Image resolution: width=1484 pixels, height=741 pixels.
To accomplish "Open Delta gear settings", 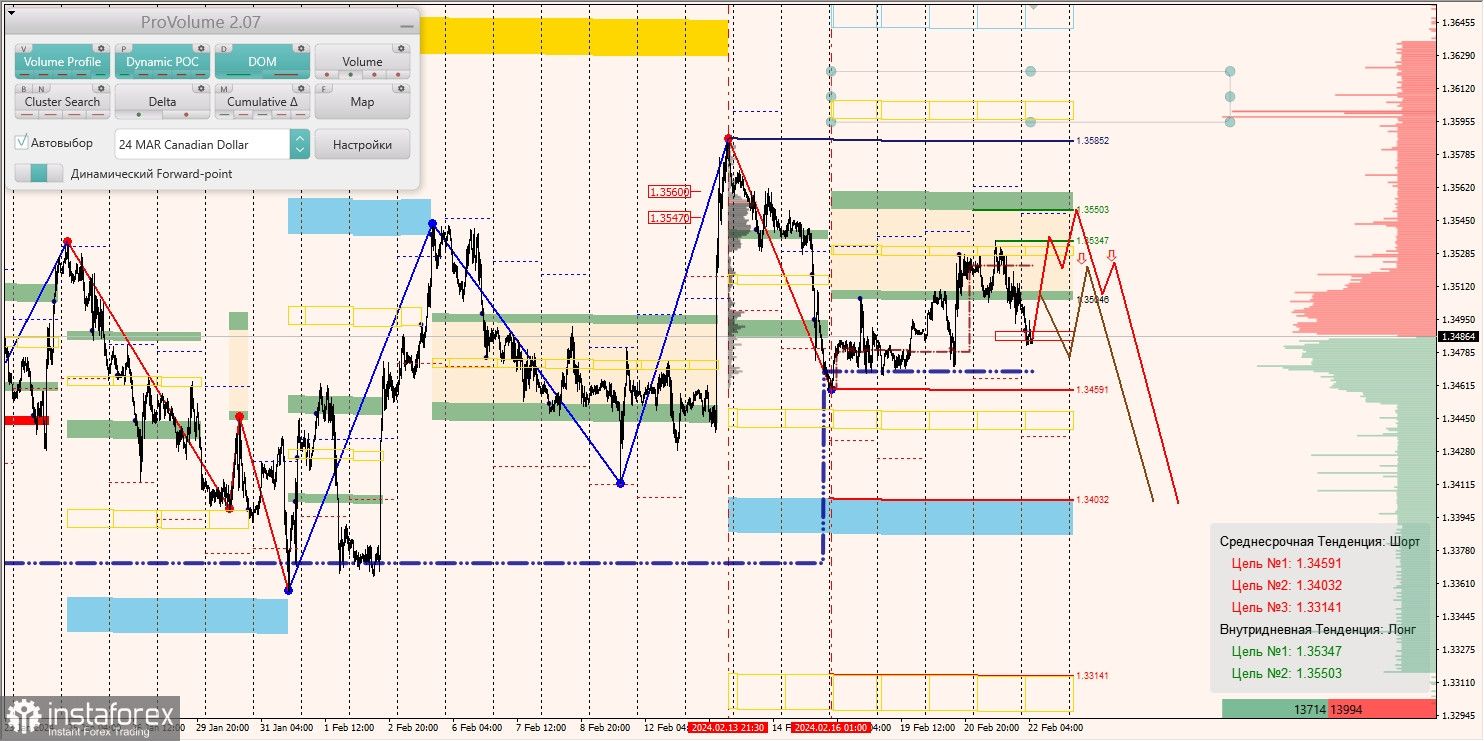I will pos(201,88).
